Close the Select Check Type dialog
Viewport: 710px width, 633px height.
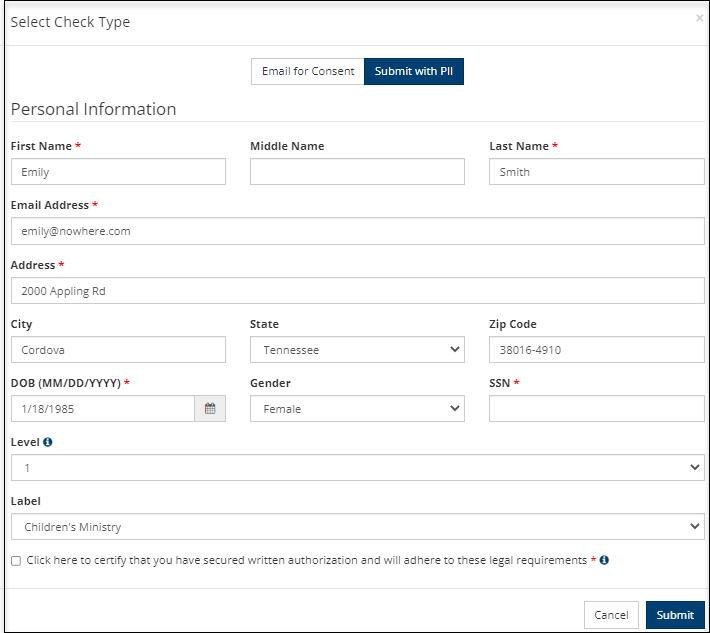pyautogui.click(x=700, y=18)
